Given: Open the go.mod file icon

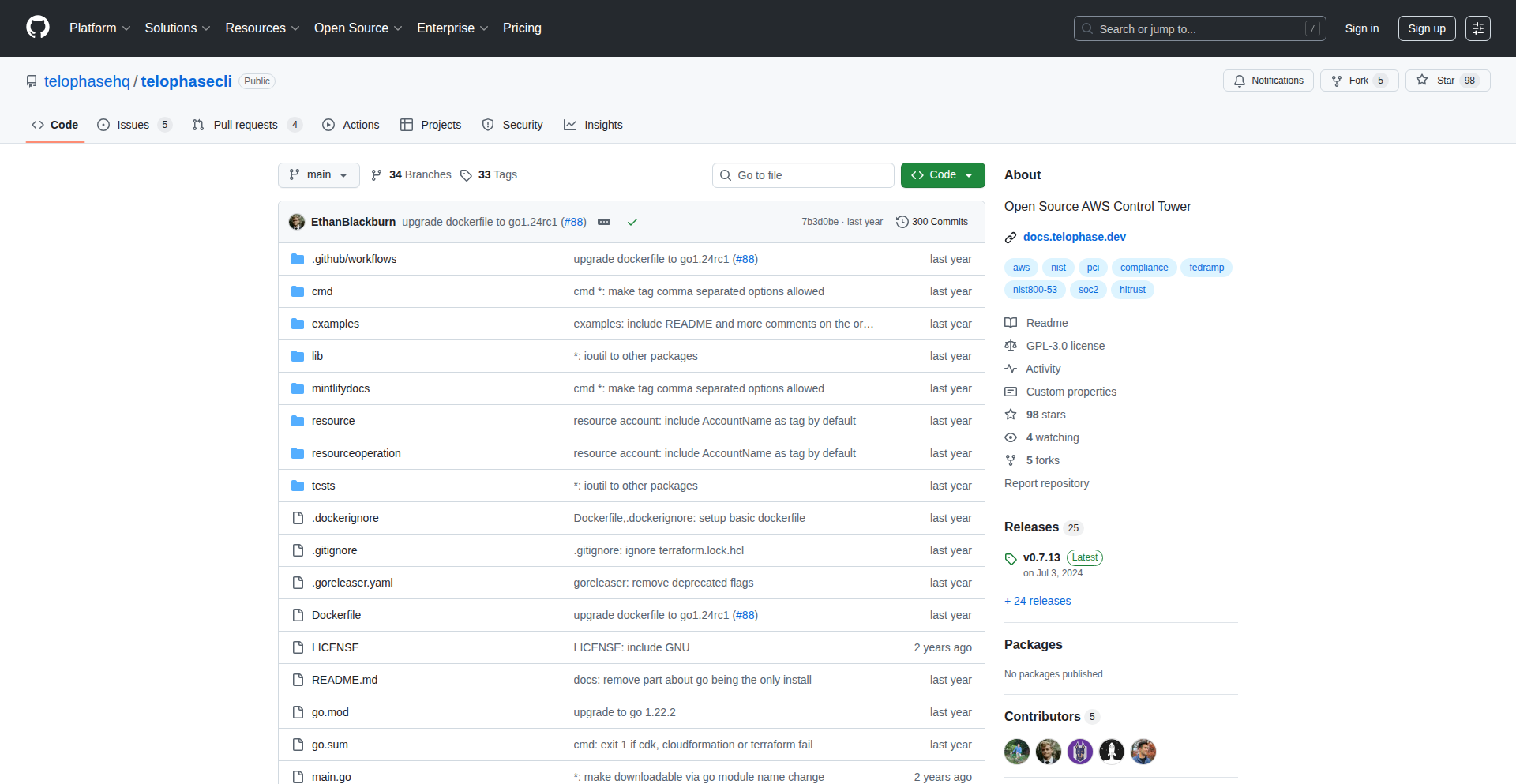Looking at the screenshot, I should click(x=298, y=712).
